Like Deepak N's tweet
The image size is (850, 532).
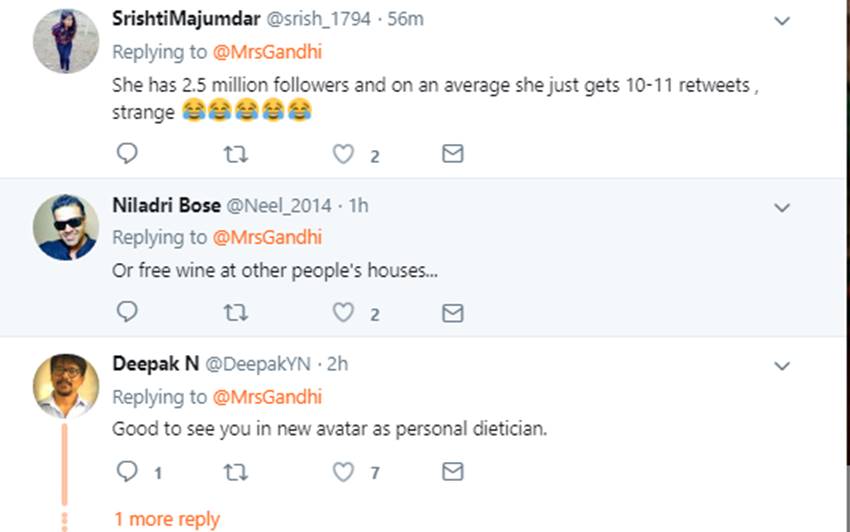point(344,471)
